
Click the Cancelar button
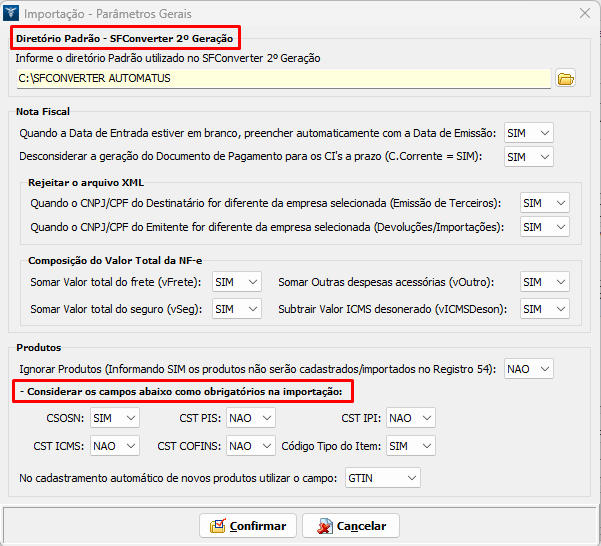click(x=350, y=526)
